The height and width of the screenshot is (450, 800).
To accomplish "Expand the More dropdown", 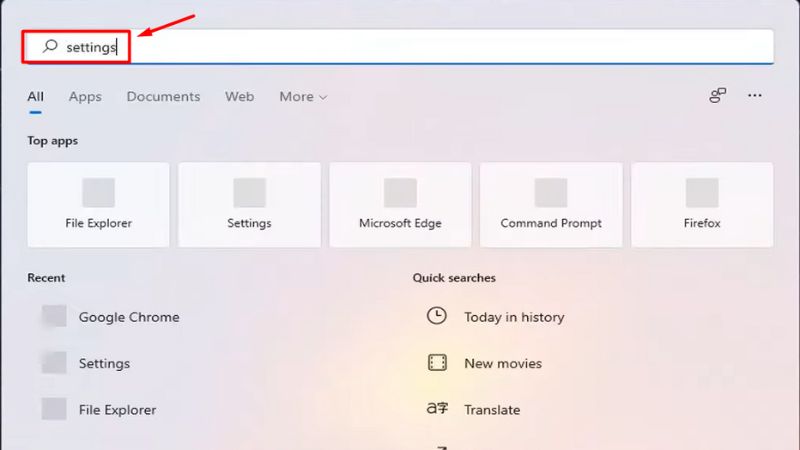I will pyautogui.click(x=303, y=96).
